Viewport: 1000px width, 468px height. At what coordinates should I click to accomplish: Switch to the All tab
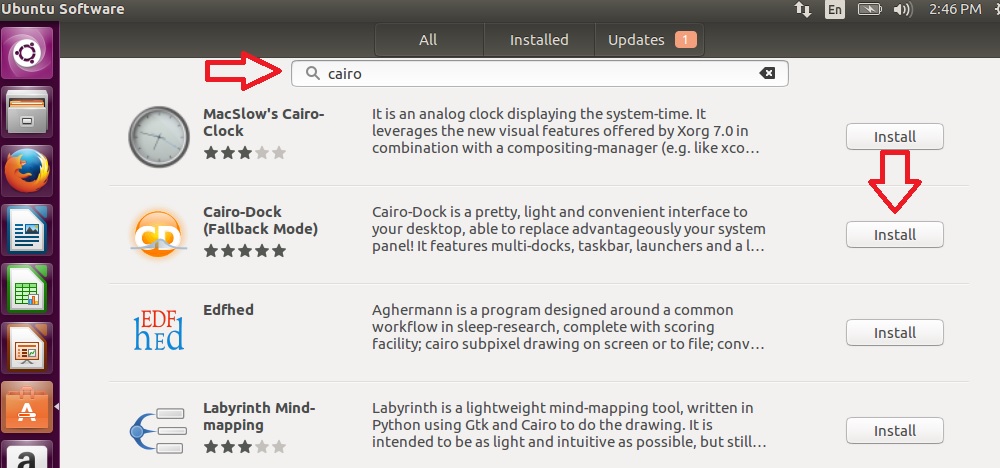[429, 40]
